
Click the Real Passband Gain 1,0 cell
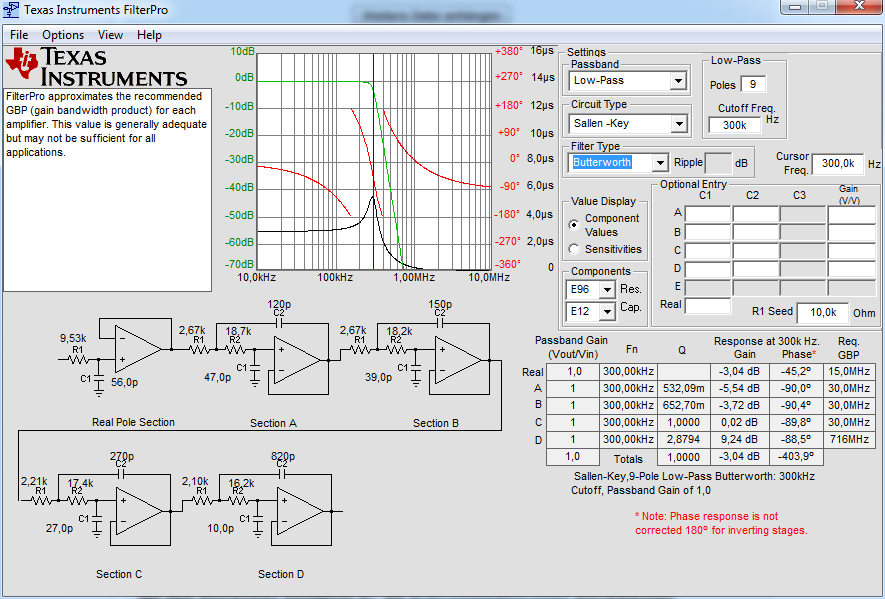(x=573, y=371)
